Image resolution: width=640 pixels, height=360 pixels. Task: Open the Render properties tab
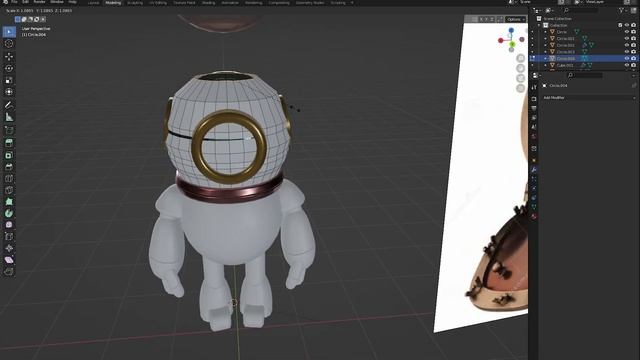(x=534, y=98)
